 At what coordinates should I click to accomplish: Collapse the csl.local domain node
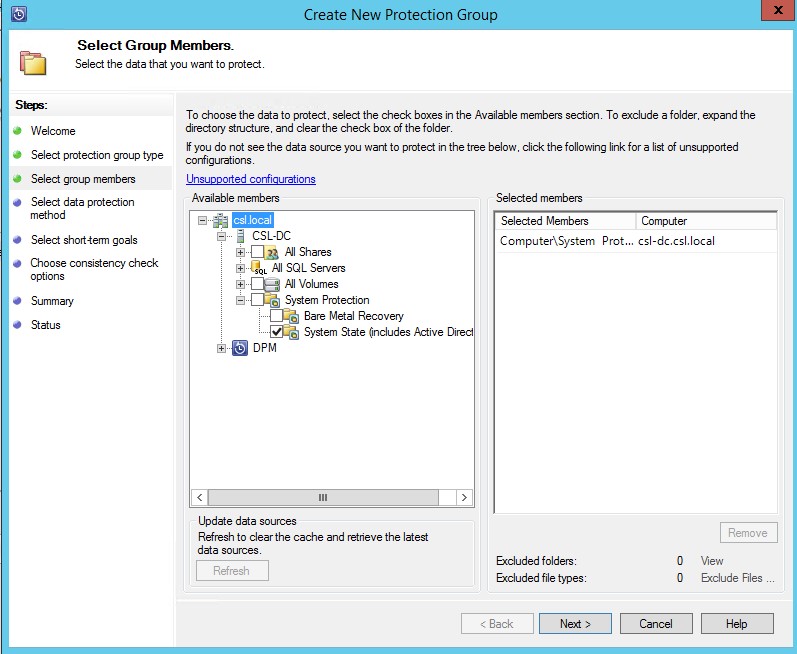[202, 221]
